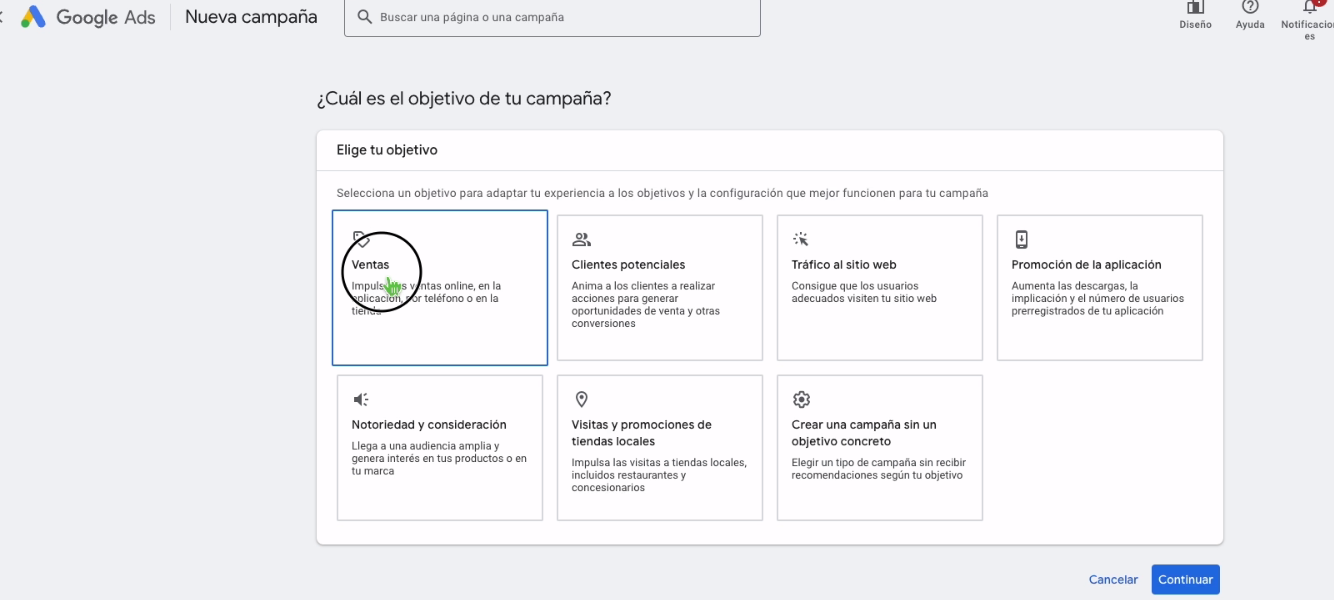Choose the Tráfico al sitio web objective
Image resolution: width=1334 pixels, height=600 pixels.
pos(880,288)
